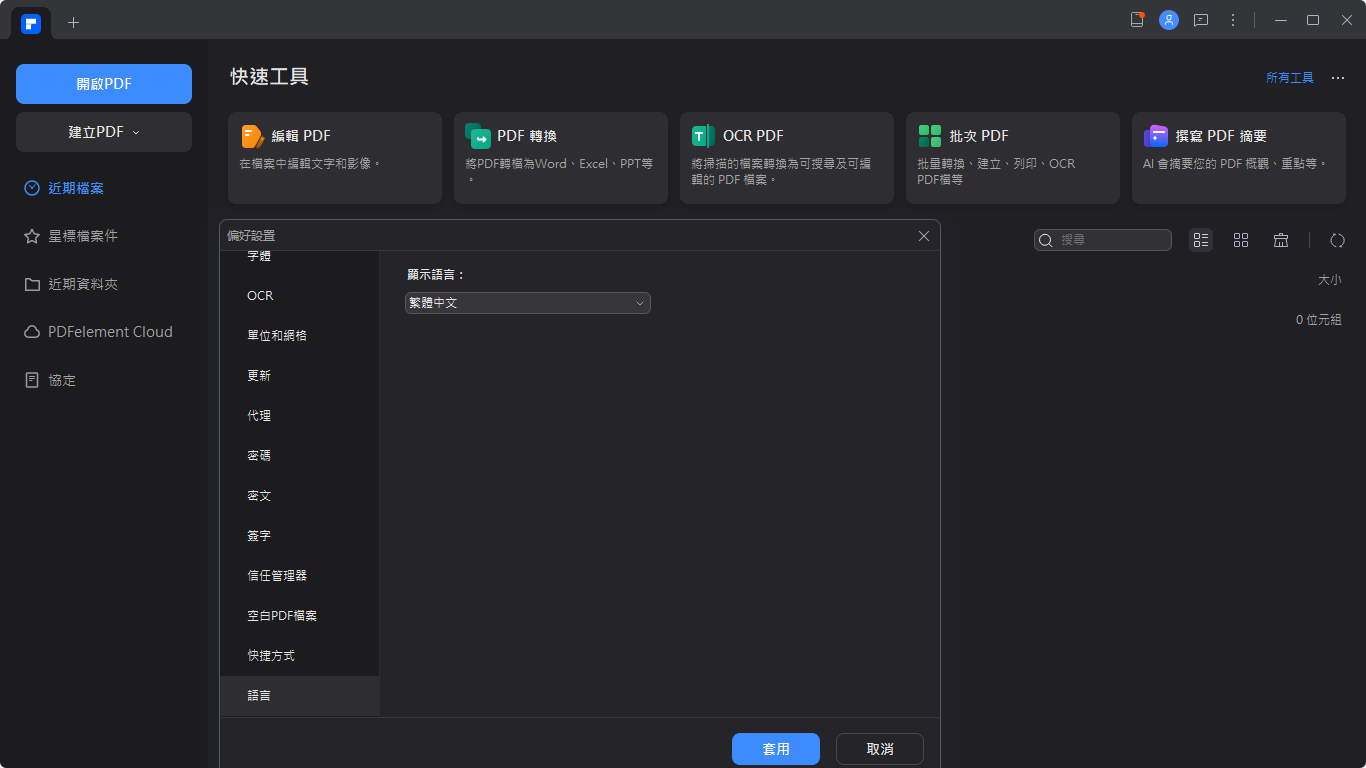Select the 簽字 preferences section
Viewport: 1366px width, 768px height.
pyautogui.click(x=259, y=535)
